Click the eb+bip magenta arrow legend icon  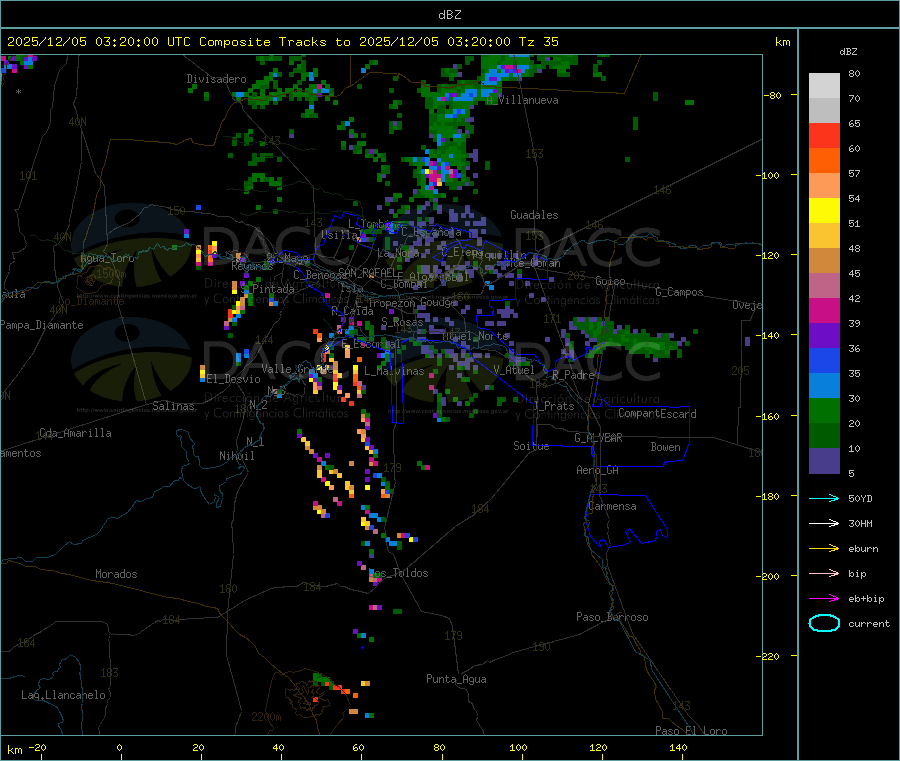click(x=824, y=598)
